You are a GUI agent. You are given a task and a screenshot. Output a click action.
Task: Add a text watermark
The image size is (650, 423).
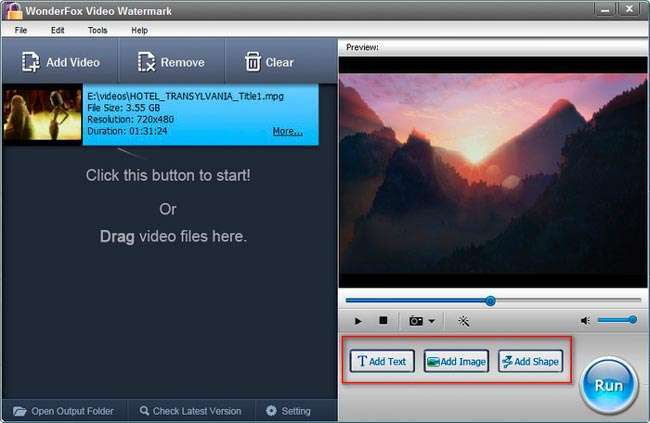382,361
